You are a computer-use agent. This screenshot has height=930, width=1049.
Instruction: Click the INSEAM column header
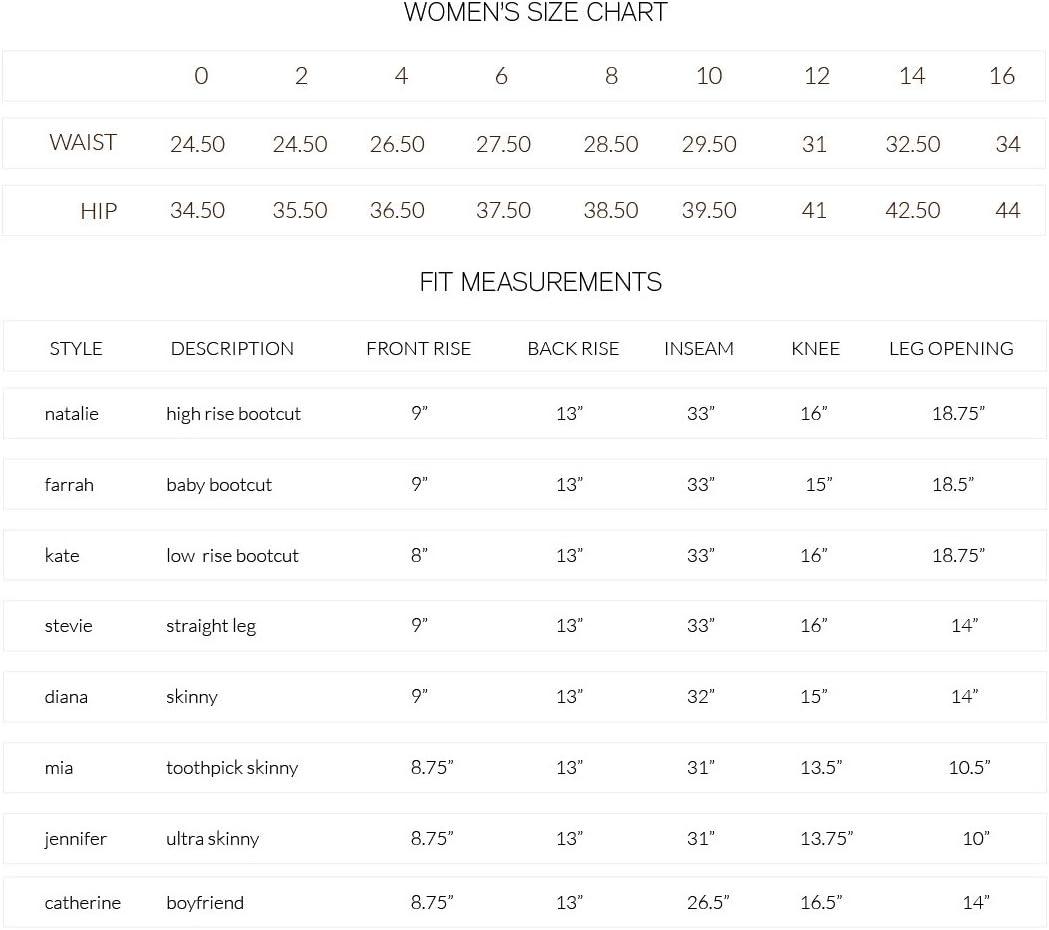click(x=698, y=348)
